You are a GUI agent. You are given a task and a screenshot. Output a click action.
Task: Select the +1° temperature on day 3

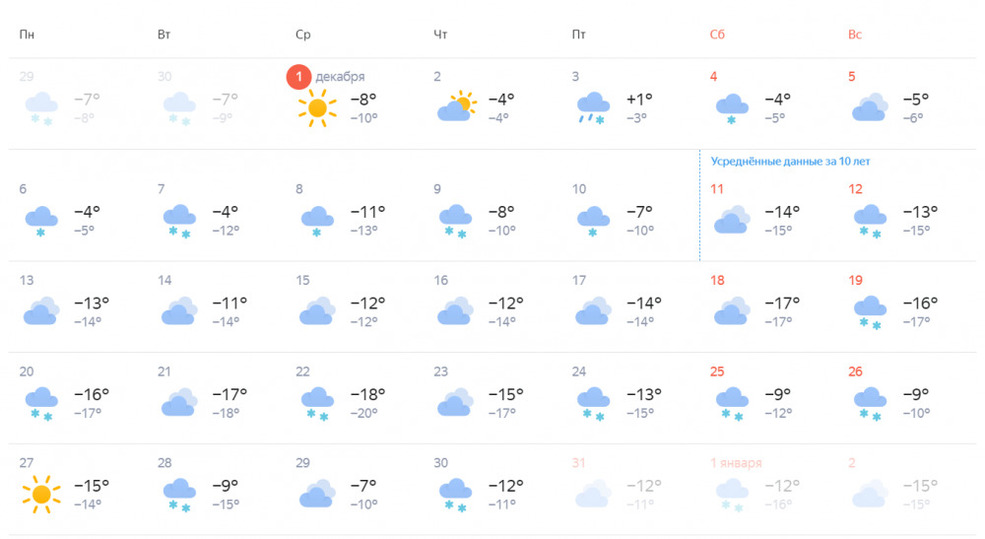(639, 99)
